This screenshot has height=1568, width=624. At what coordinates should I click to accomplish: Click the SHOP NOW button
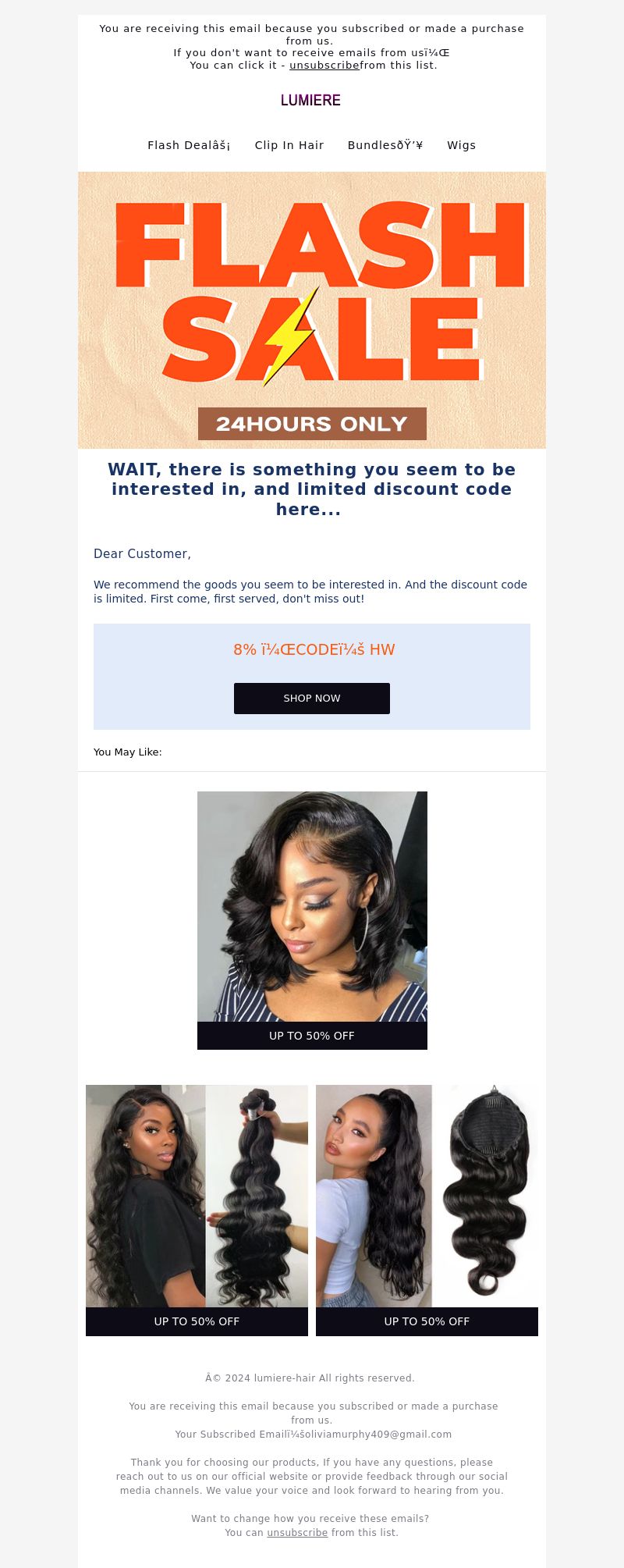pyautogui.click(x=312, y=699)
